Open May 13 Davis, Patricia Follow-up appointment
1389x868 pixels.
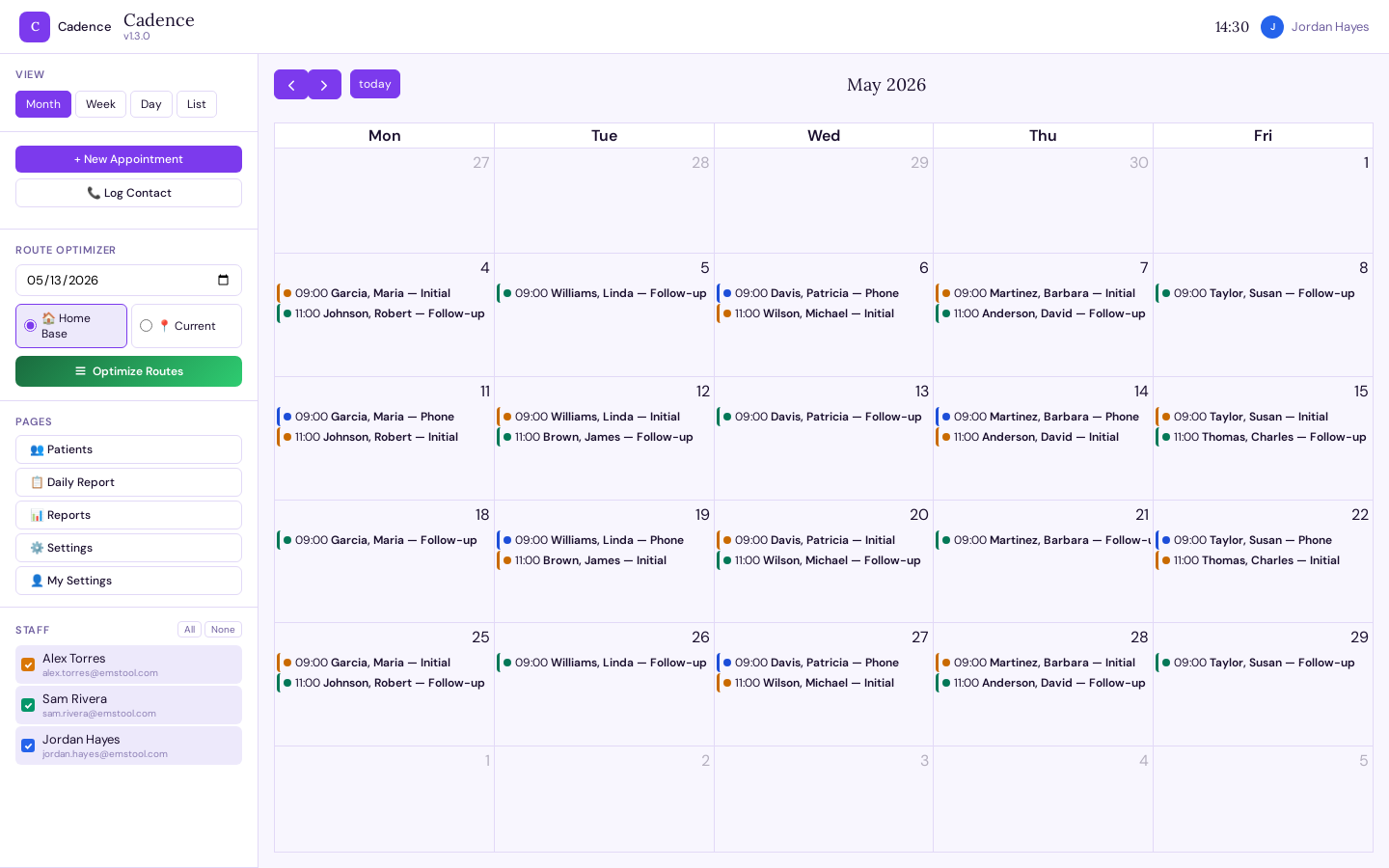[824, 417]
